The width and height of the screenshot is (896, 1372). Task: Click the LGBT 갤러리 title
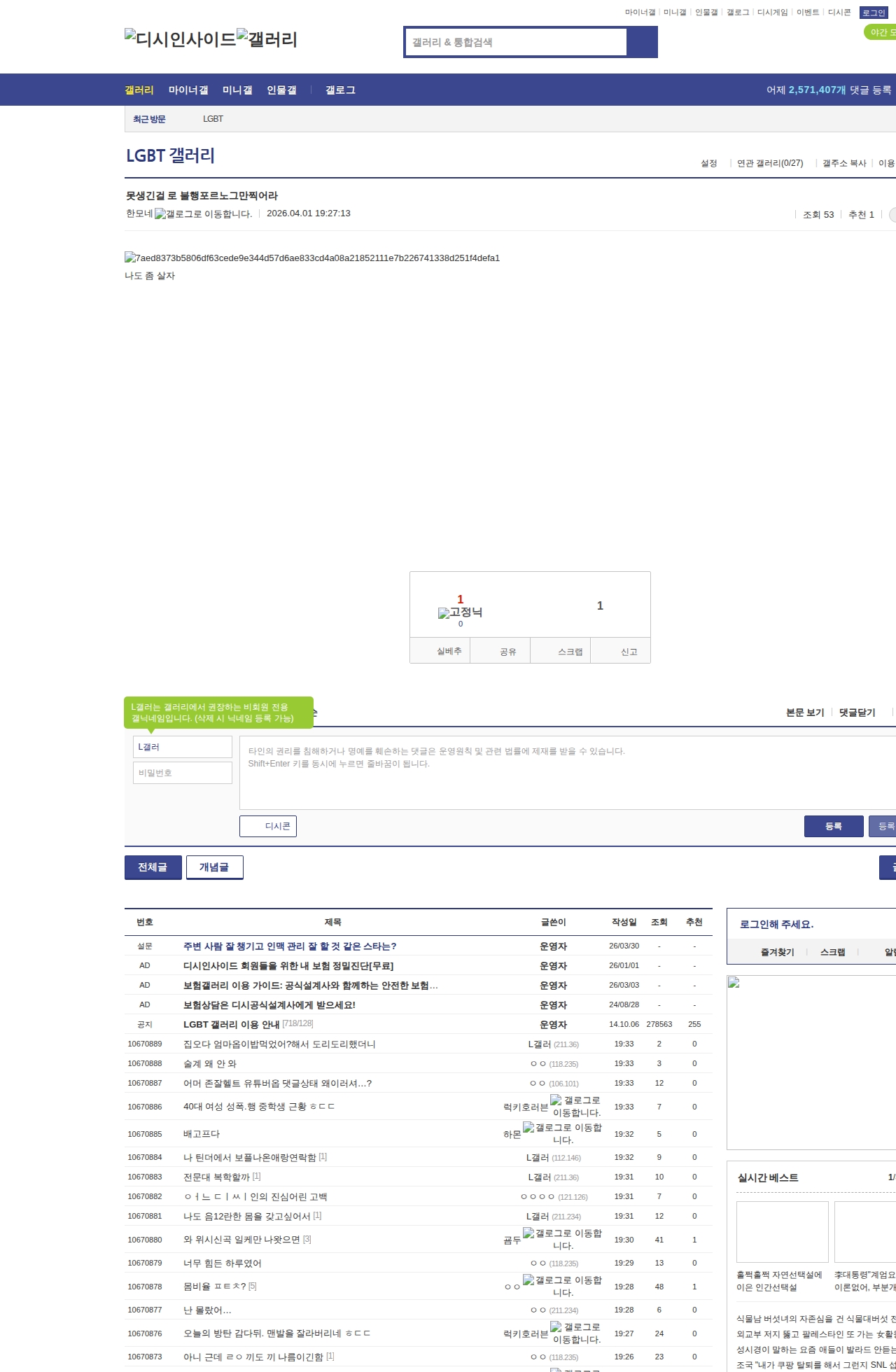click(x=170, y=155)
